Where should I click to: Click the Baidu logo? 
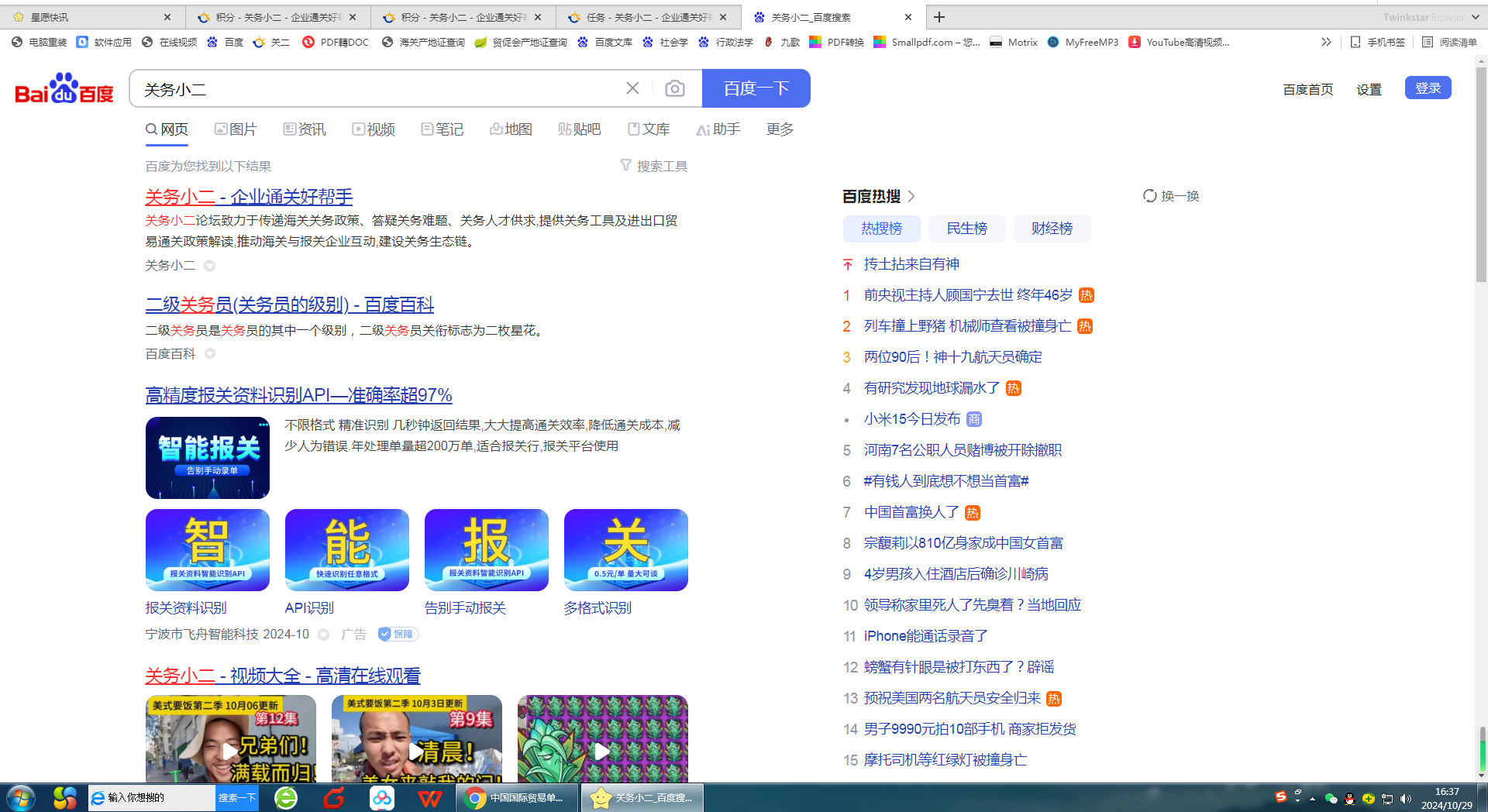click(64, 88)
